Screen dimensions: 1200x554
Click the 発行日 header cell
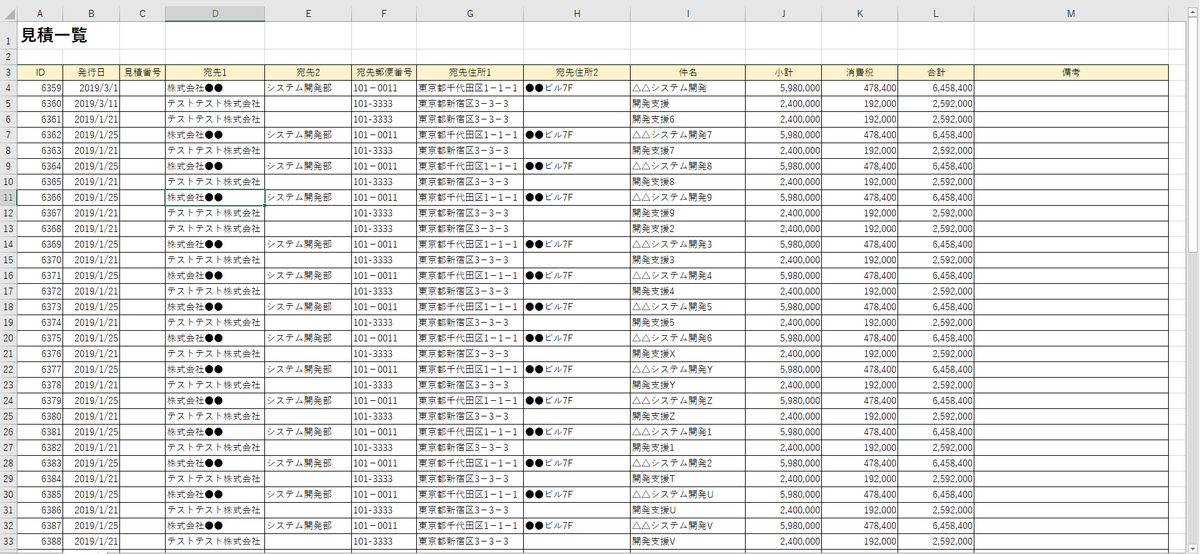click(x=91, y=73)
